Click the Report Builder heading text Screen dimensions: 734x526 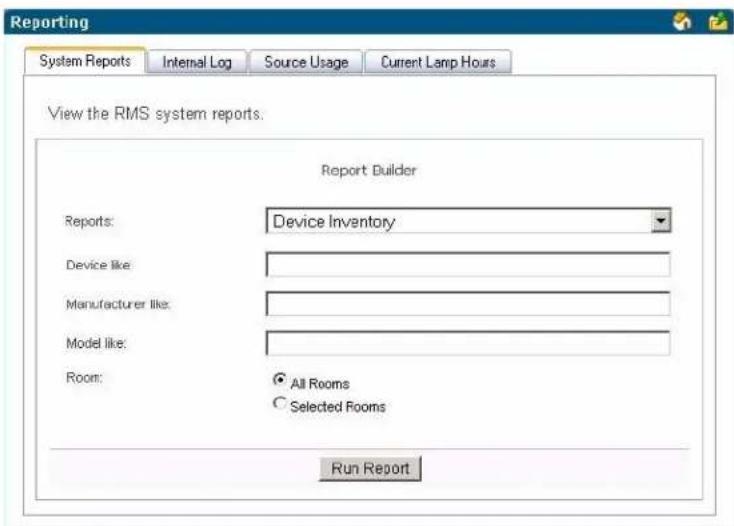(369, 170)
